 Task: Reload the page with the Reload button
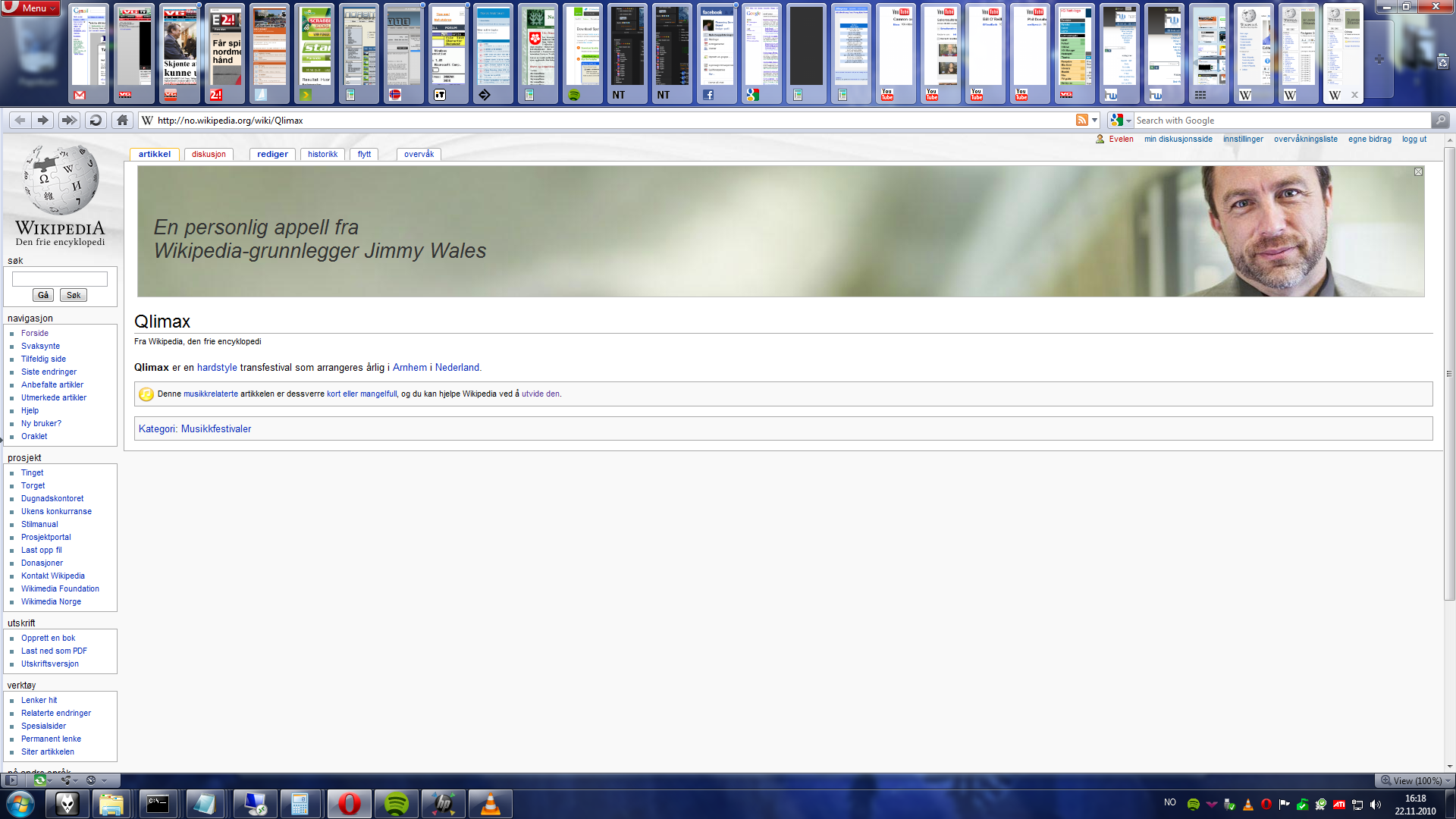tap(96, 120)
